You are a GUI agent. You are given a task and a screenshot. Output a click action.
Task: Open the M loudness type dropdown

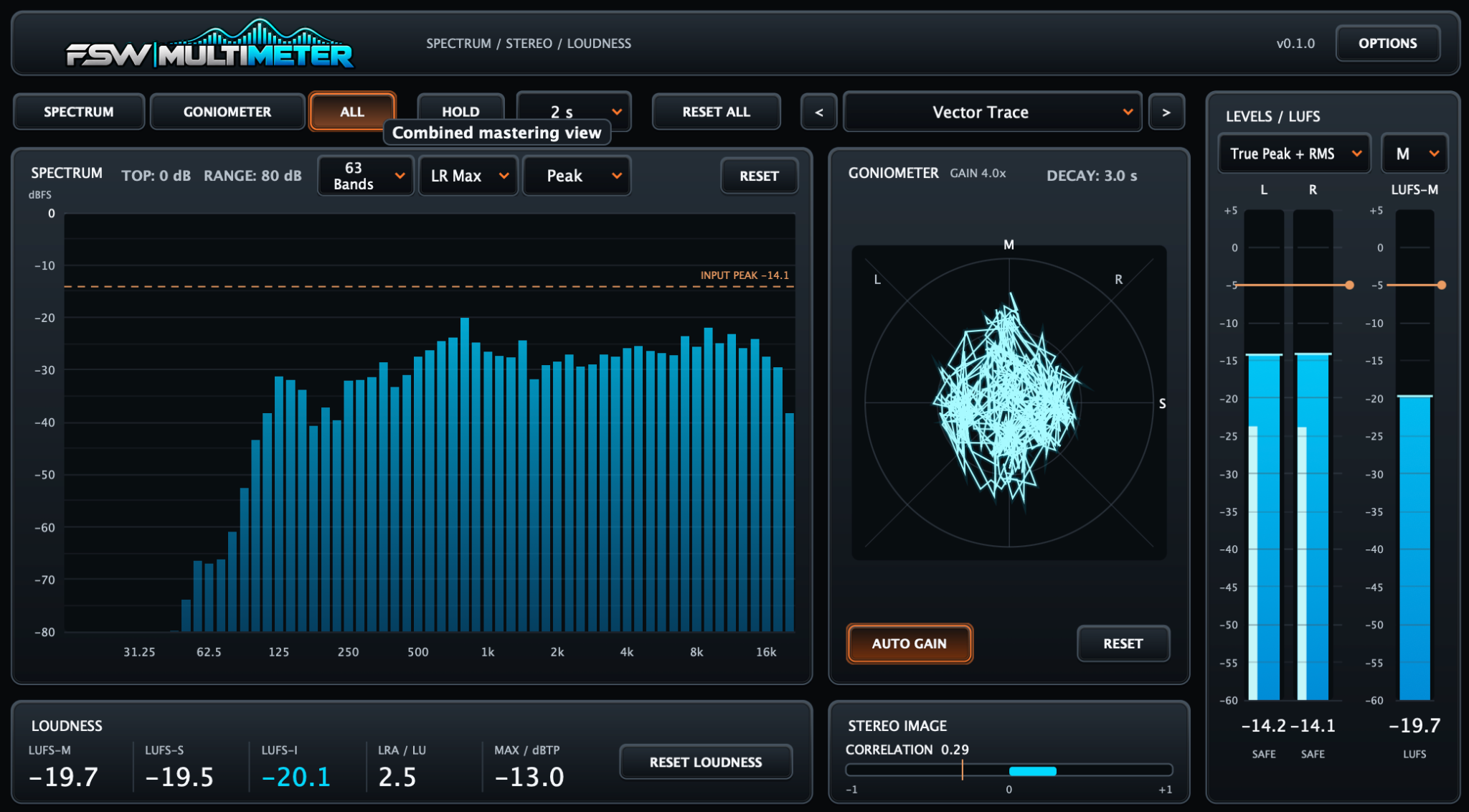[x=1415, y=154]
